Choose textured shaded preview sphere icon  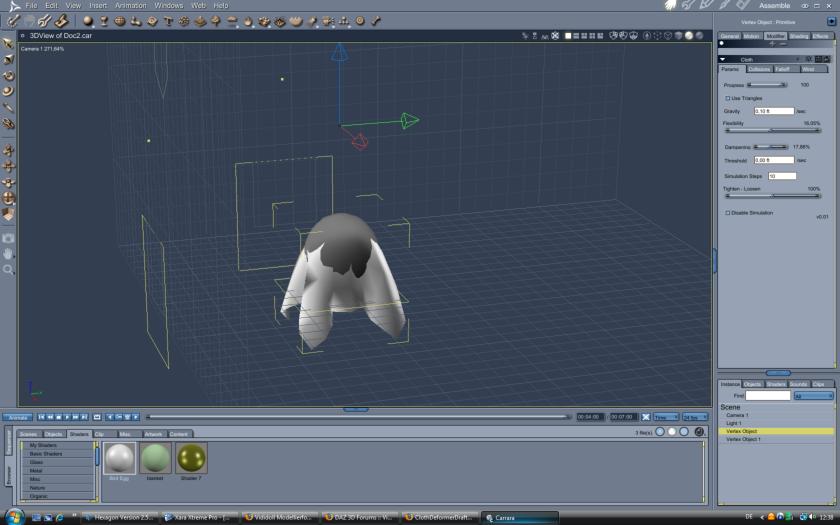pyautogui.click(x=699, y=35)
